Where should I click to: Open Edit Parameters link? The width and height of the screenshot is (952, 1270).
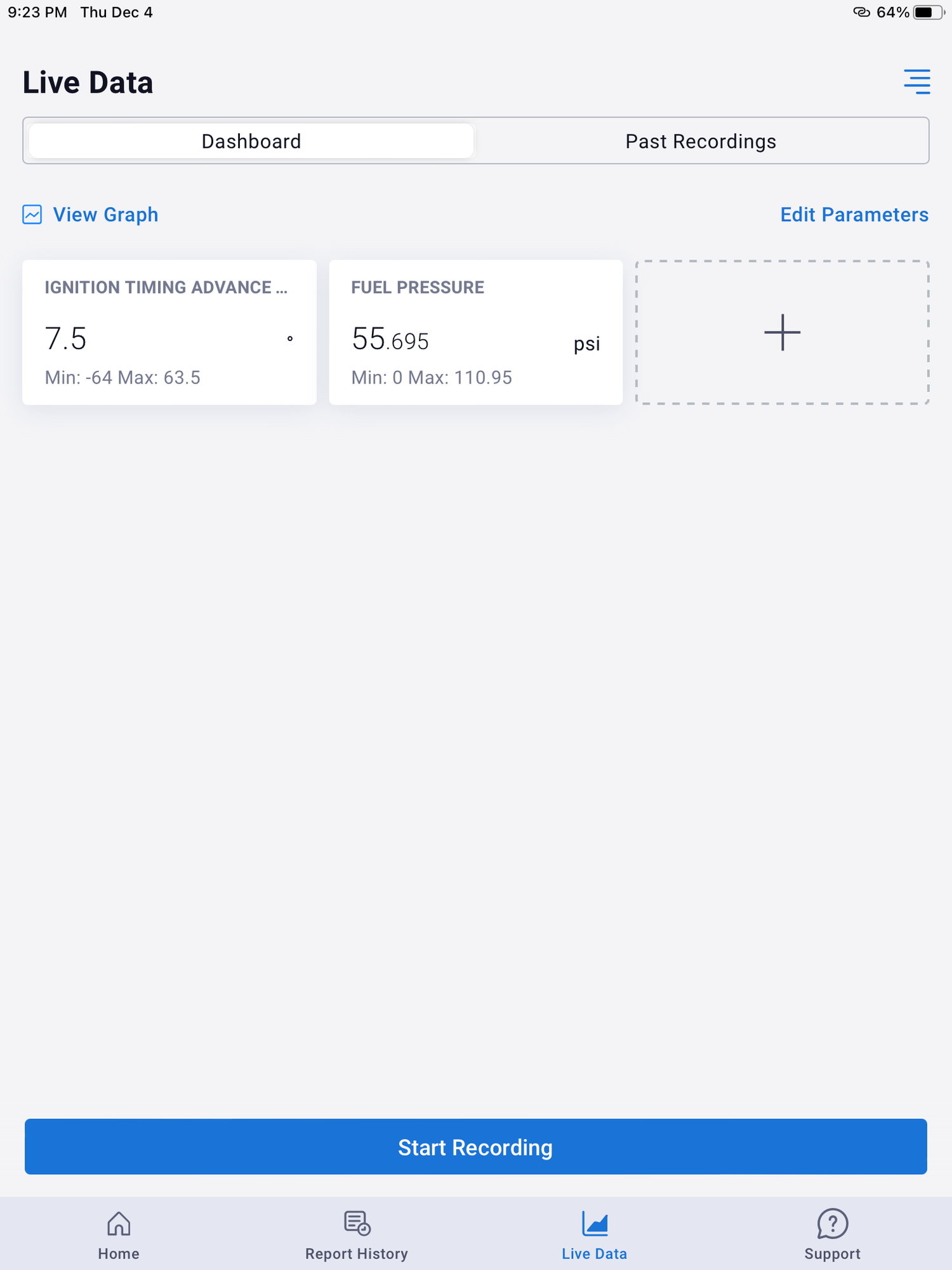[x=854, y=215]
